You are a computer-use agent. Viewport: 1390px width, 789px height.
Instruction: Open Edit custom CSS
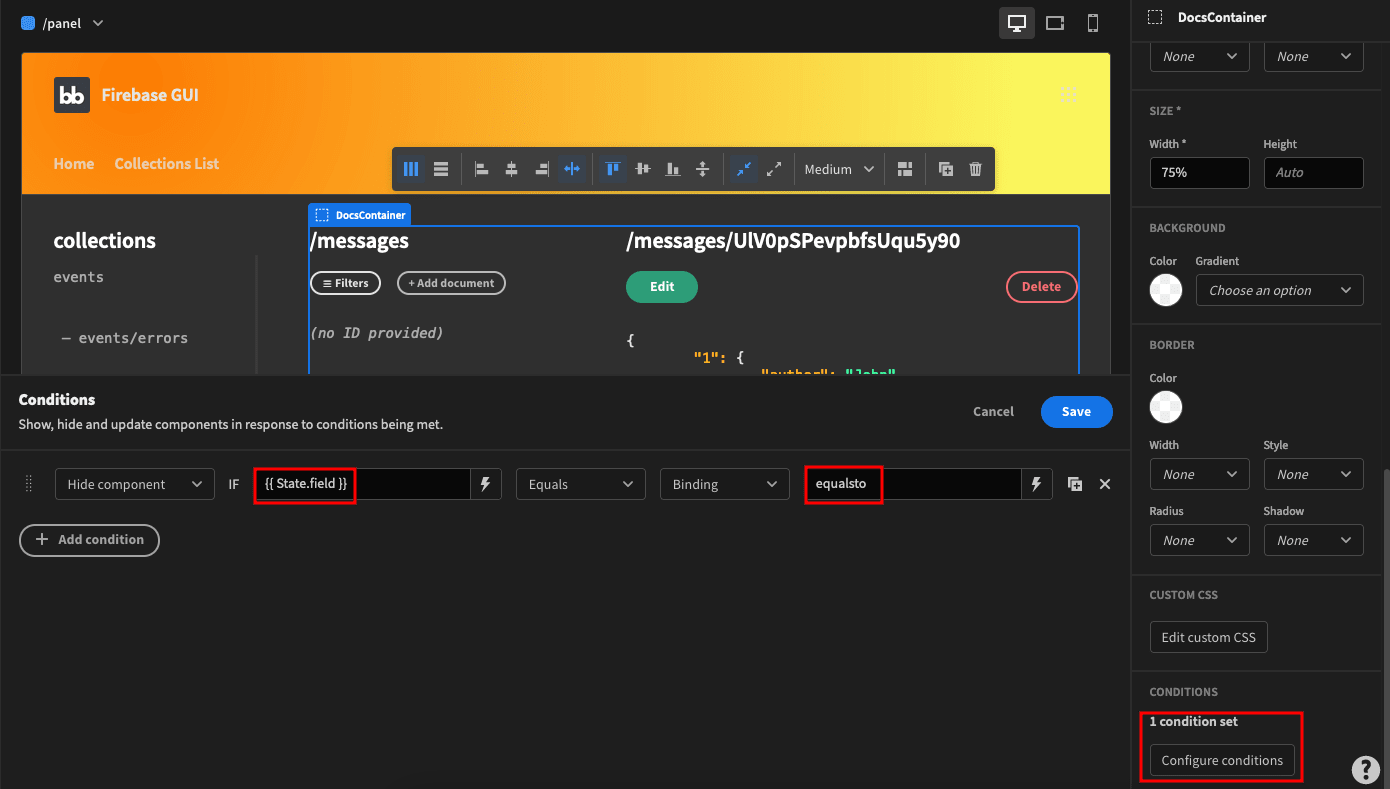[1209, 637]
